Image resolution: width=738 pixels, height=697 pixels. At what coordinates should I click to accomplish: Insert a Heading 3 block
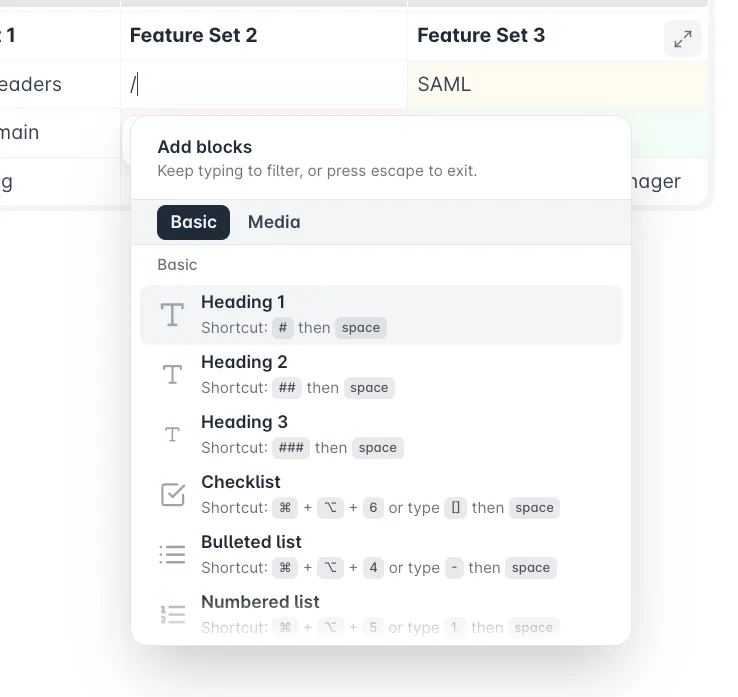(x=381, y=435)
